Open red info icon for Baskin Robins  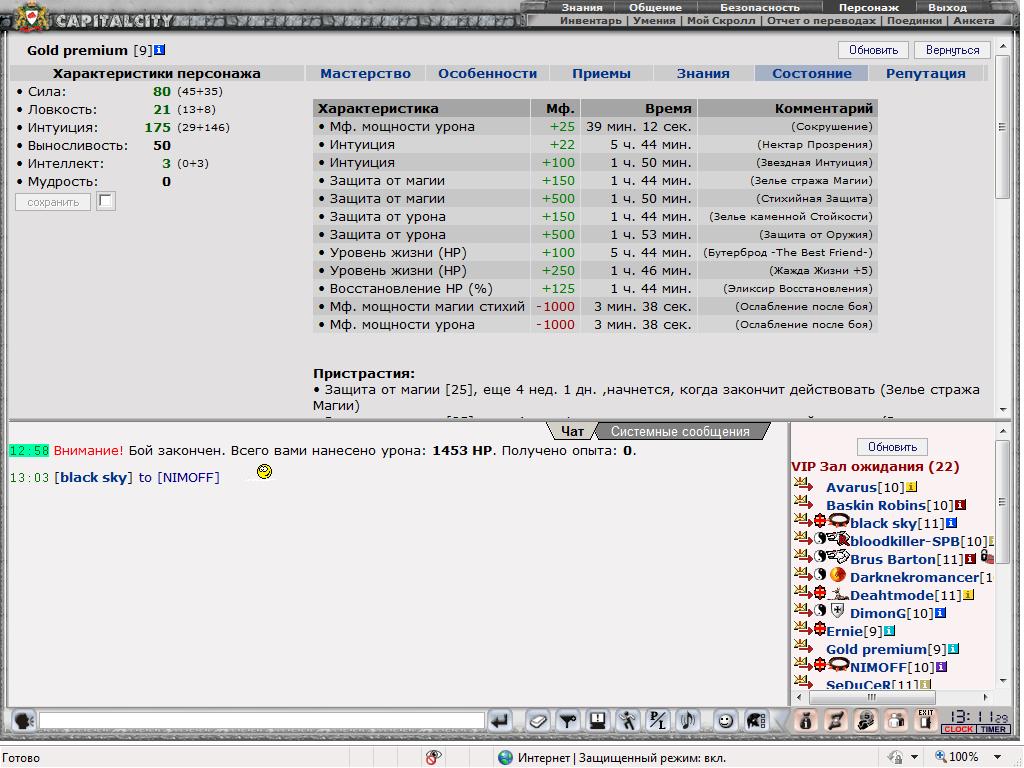(961, 505)
